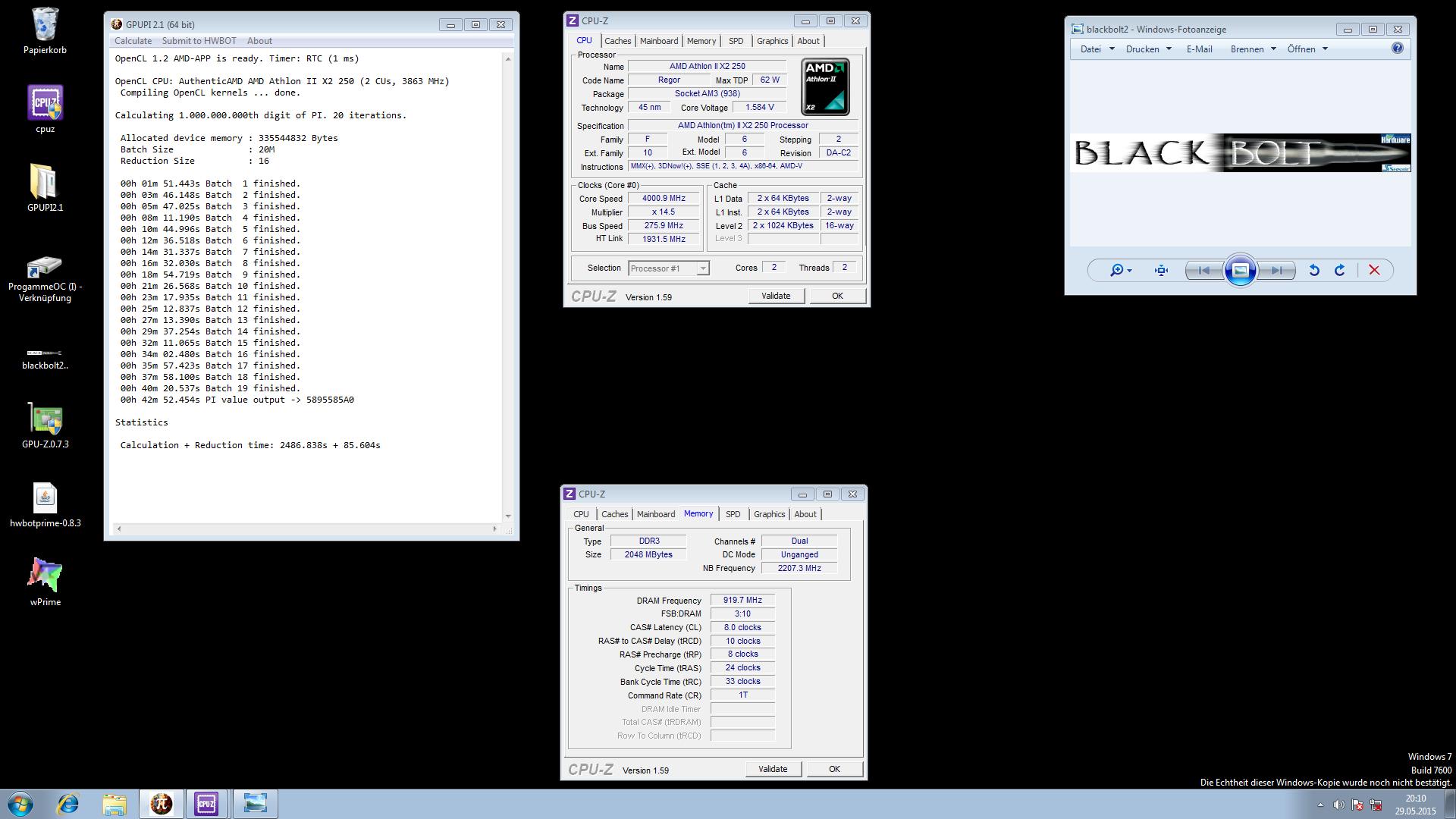Click the volume icon in system tray
This screenshot has height=819, width=1456.
tap(1338, 805)
